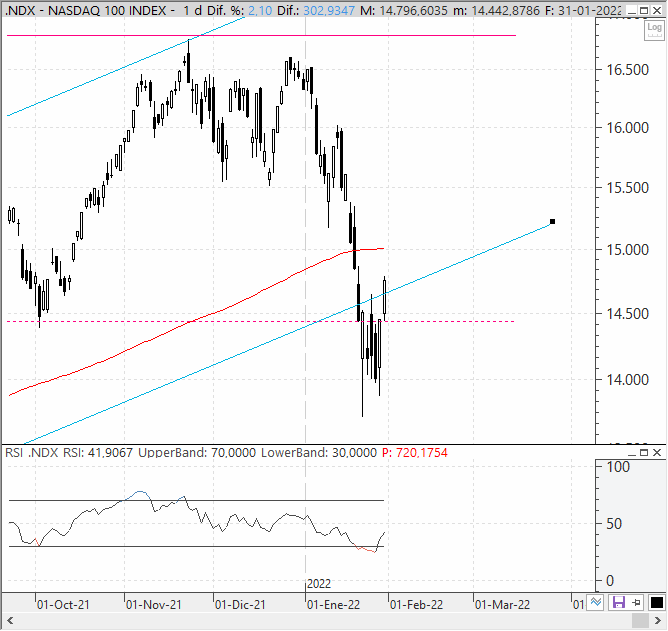The height and width of the screenshot is (631, 668).
Task: Click the pin icon beside the save icon
Action: point(636,603)
